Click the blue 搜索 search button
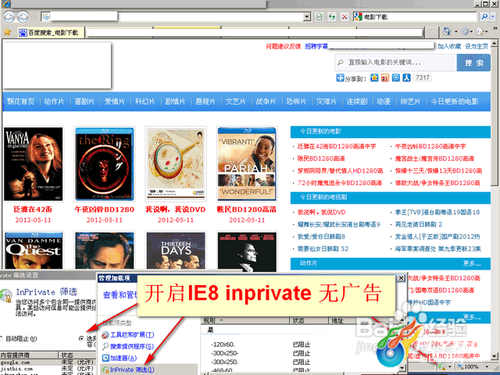 click(x=474, y=63)
